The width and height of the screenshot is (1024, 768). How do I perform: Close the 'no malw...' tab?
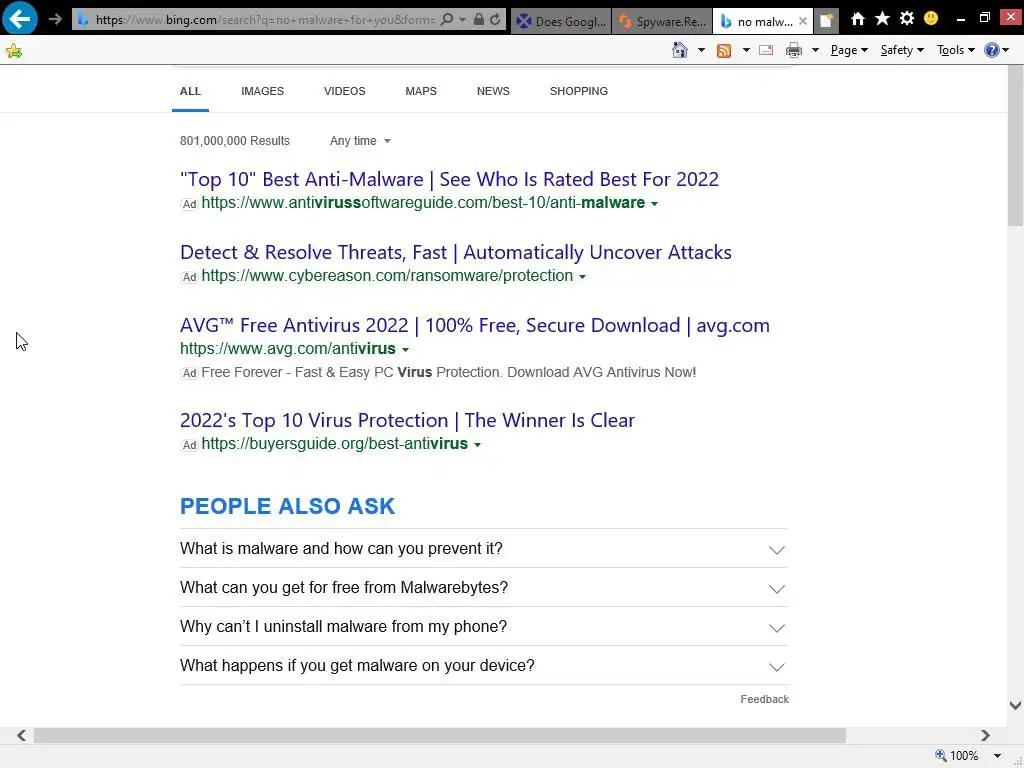point(803,21)
